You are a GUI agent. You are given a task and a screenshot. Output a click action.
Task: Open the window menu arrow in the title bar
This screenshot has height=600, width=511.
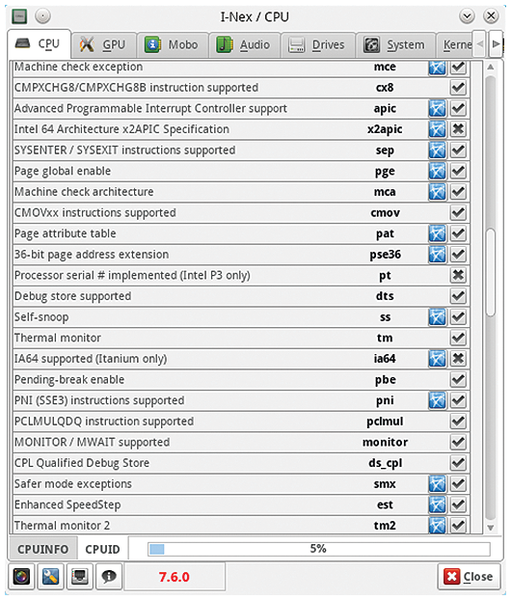point(467,16)
